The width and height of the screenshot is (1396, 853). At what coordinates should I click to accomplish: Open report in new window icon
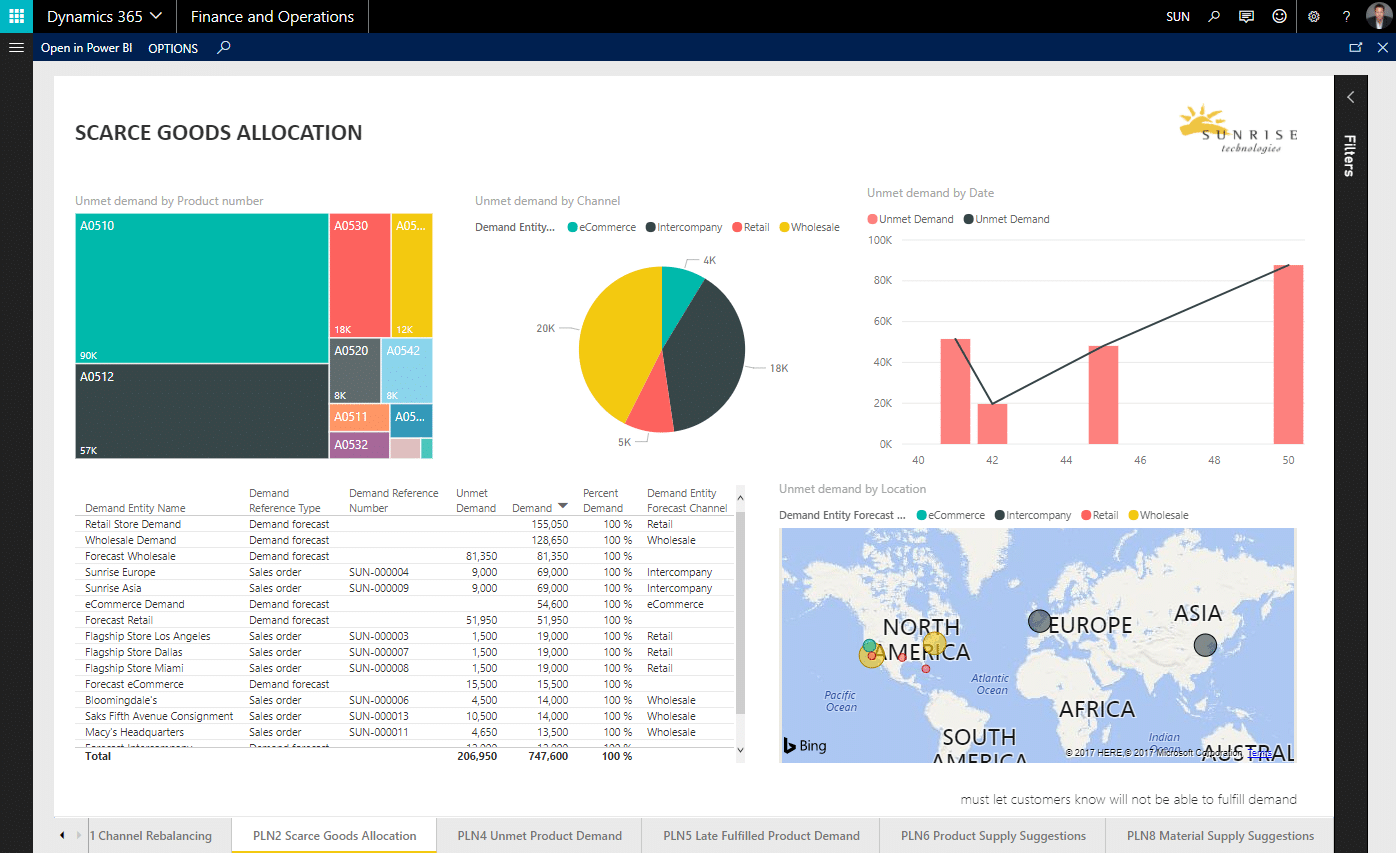[1356, 47]
